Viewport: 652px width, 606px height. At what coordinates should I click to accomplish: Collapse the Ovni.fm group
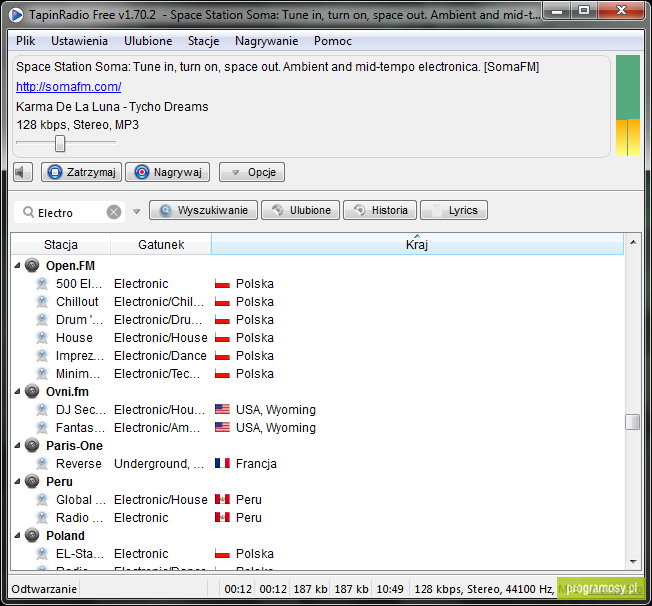[17, 391]
